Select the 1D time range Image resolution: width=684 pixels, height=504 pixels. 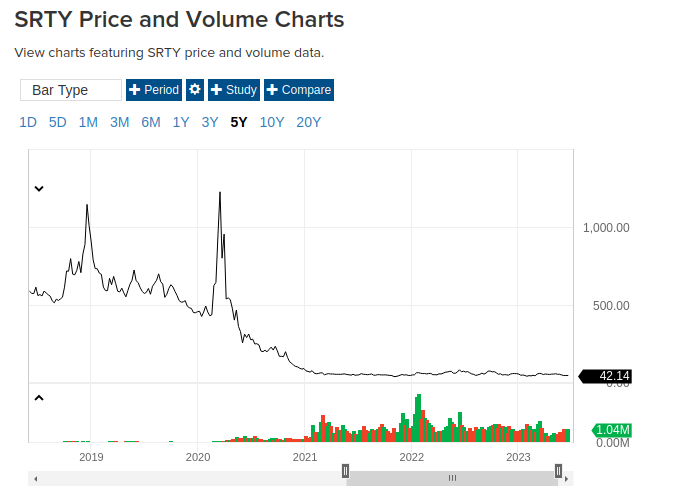28,123
